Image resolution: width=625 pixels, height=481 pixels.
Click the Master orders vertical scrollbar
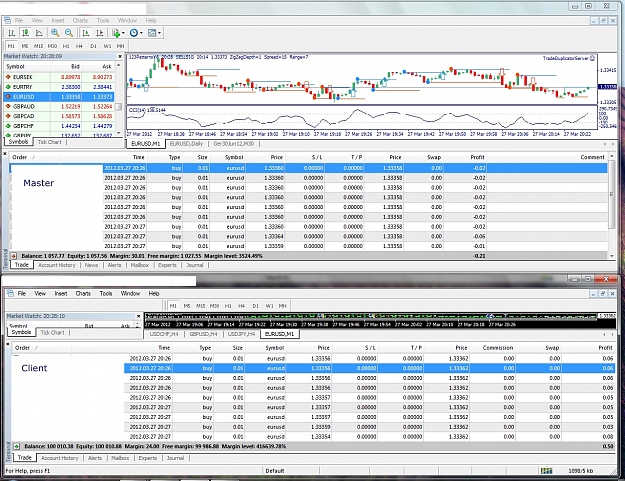tap(611, 203)
